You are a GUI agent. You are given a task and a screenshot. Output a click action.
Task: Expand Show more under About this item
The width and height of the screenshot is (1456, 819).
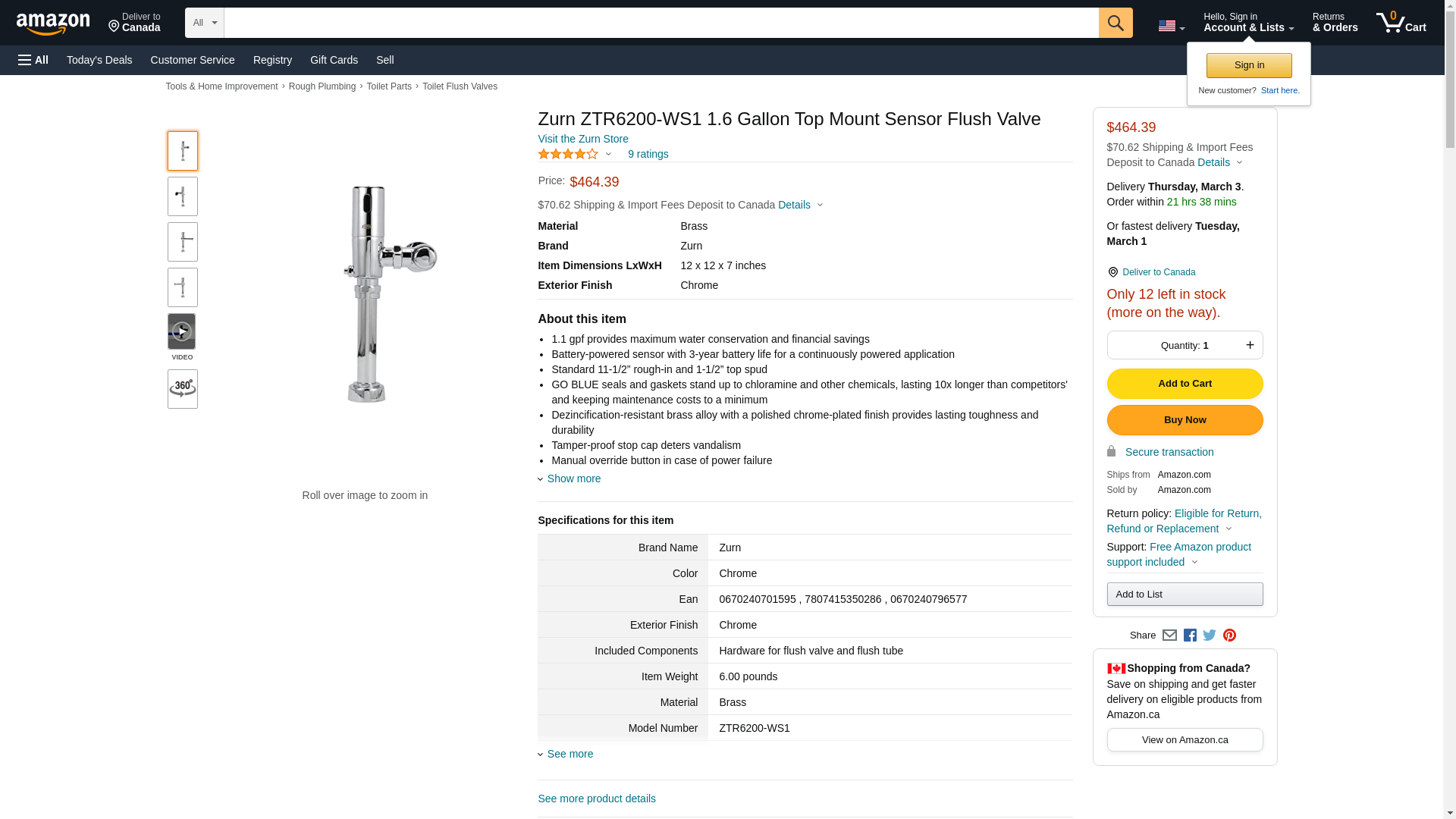coord(573,479)
